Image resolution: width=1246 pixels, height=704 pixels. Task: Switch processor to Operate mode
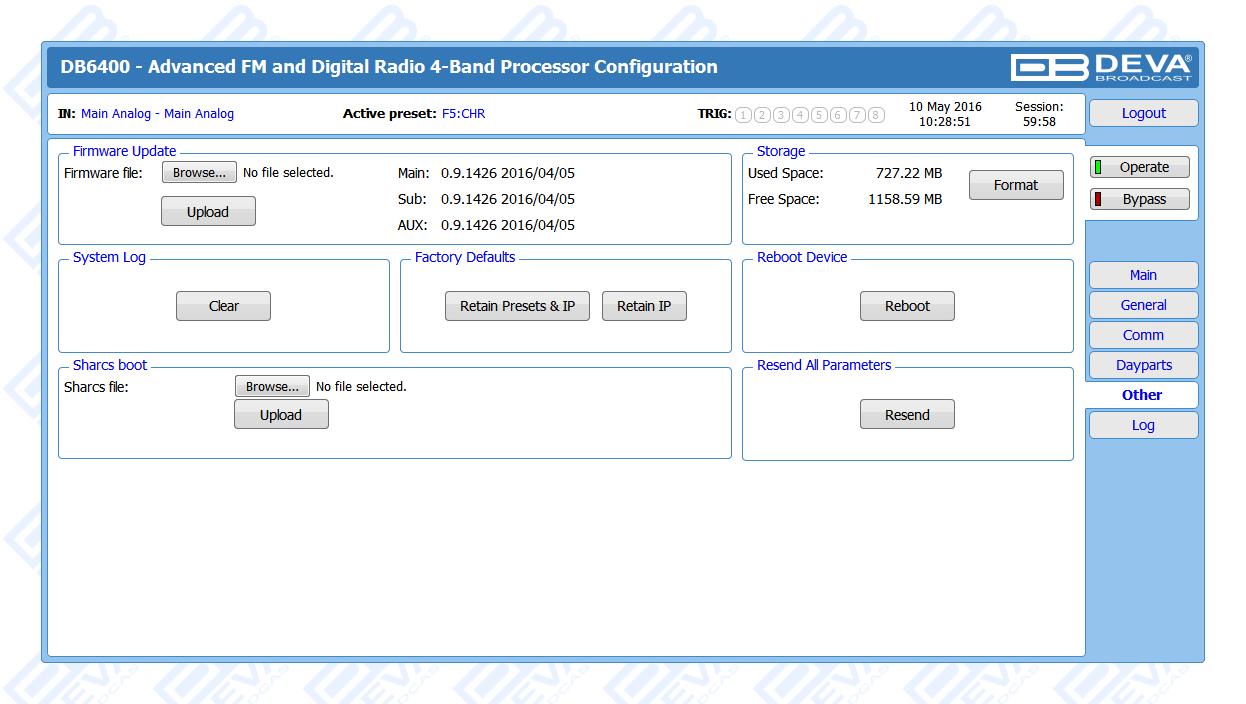click(1140, 168)
